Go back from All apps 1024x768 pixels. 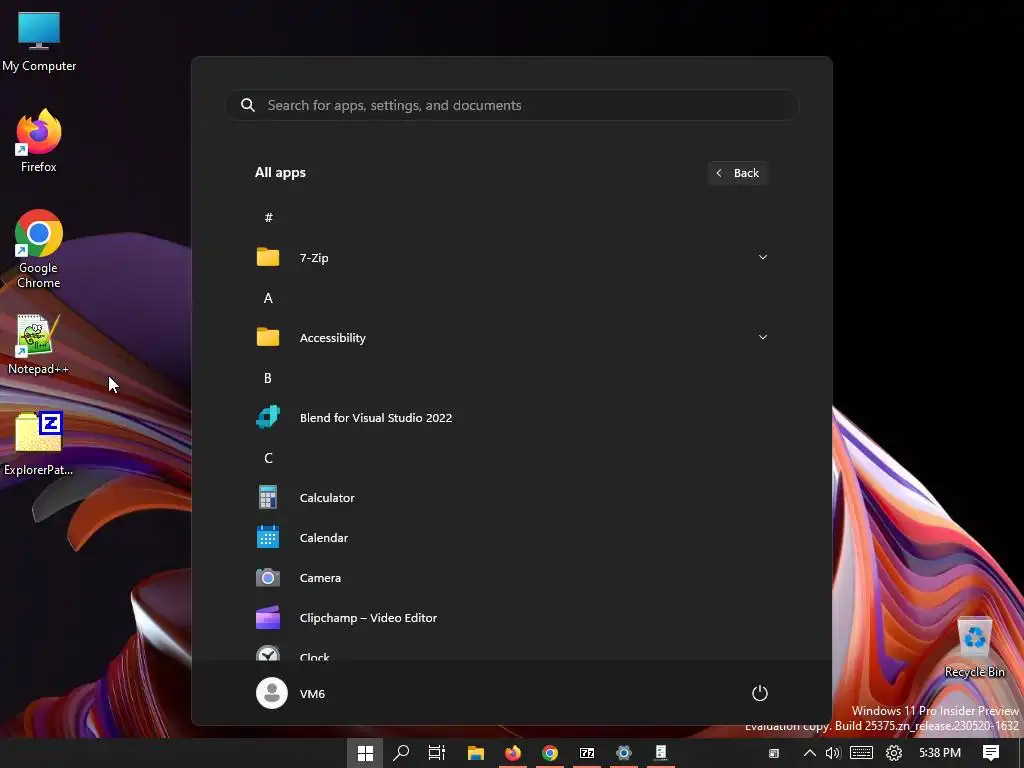tap(738, 173)
